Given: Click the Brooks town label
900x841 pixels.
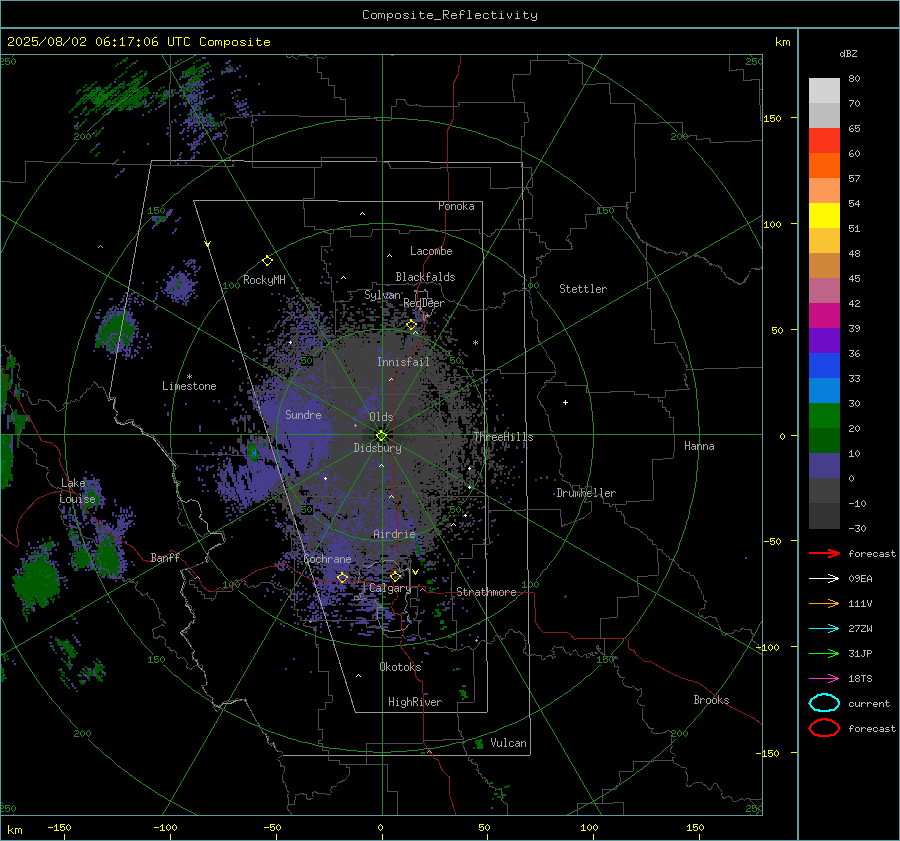Looking at the screenshot, I should coord(711,700).
